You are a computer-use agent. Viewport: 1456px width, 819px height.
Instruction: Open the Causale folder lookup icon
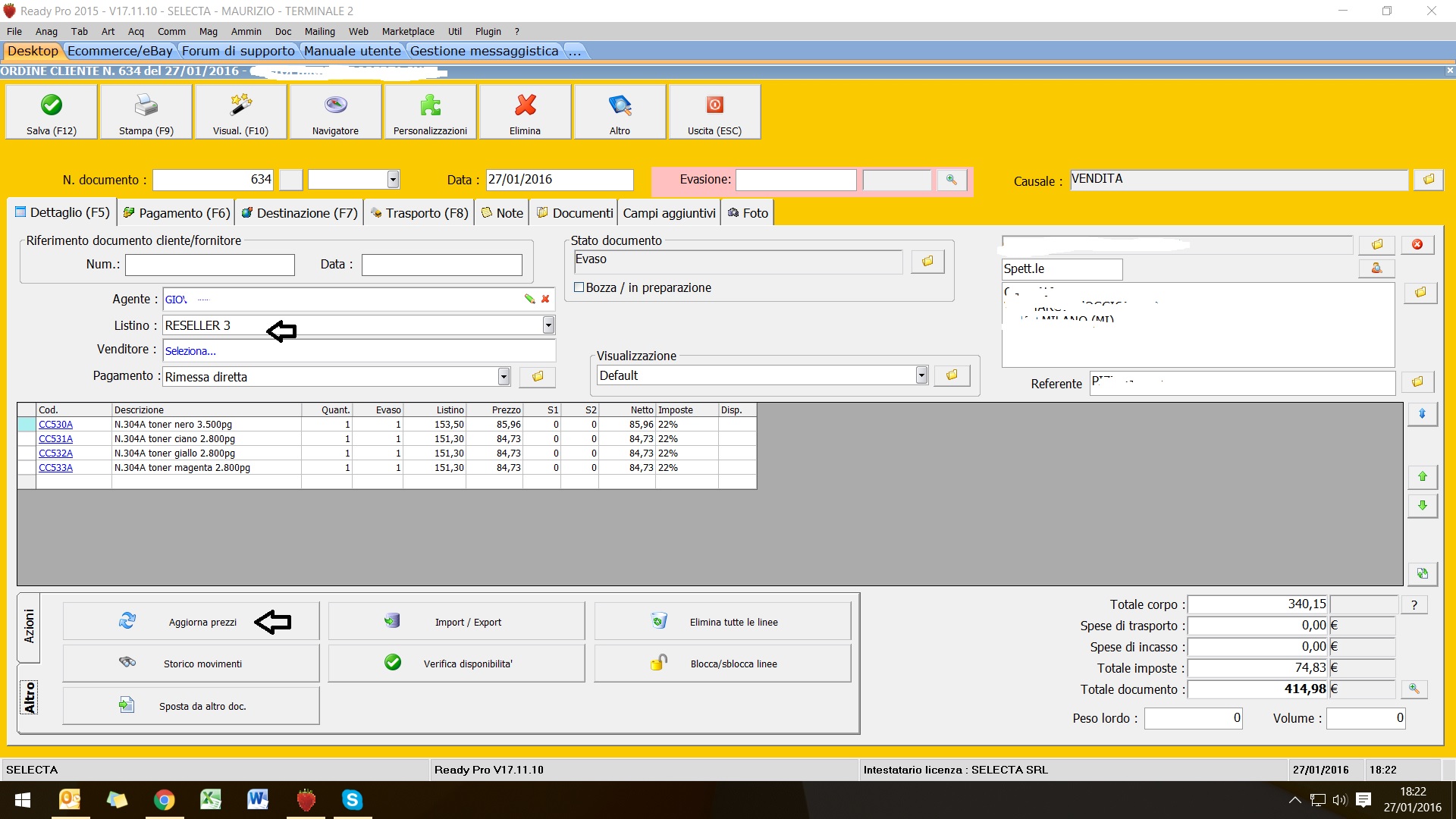(1429, 180)
